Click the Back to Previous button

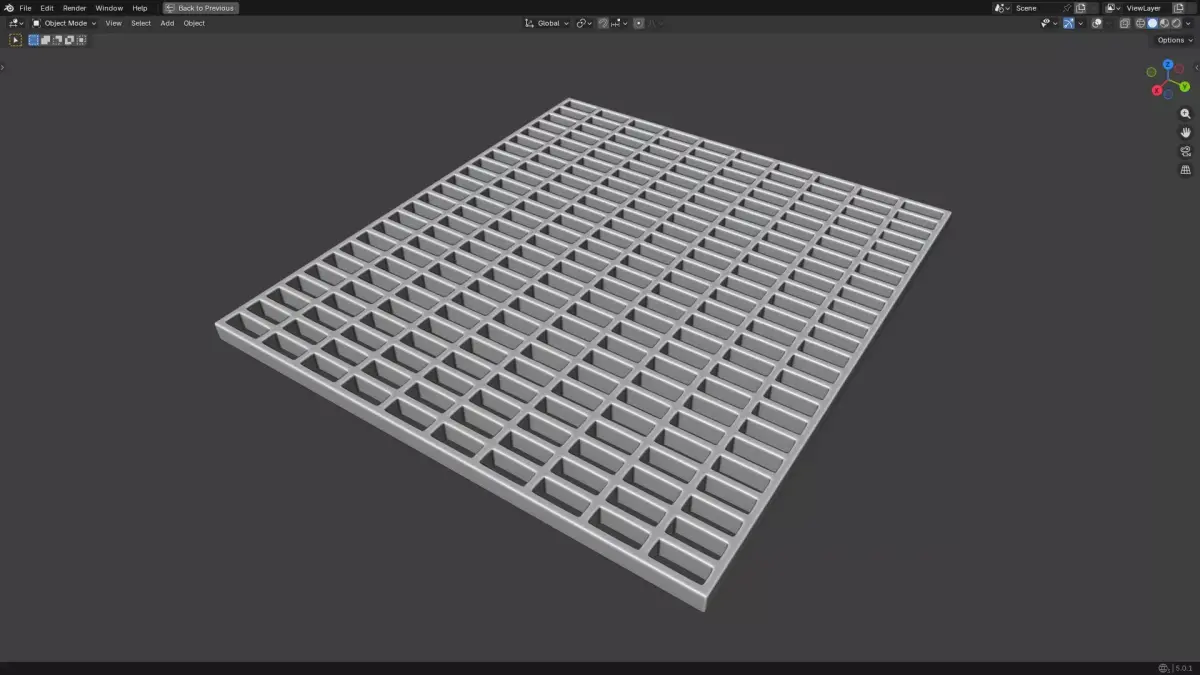click(x=201, y=8)
